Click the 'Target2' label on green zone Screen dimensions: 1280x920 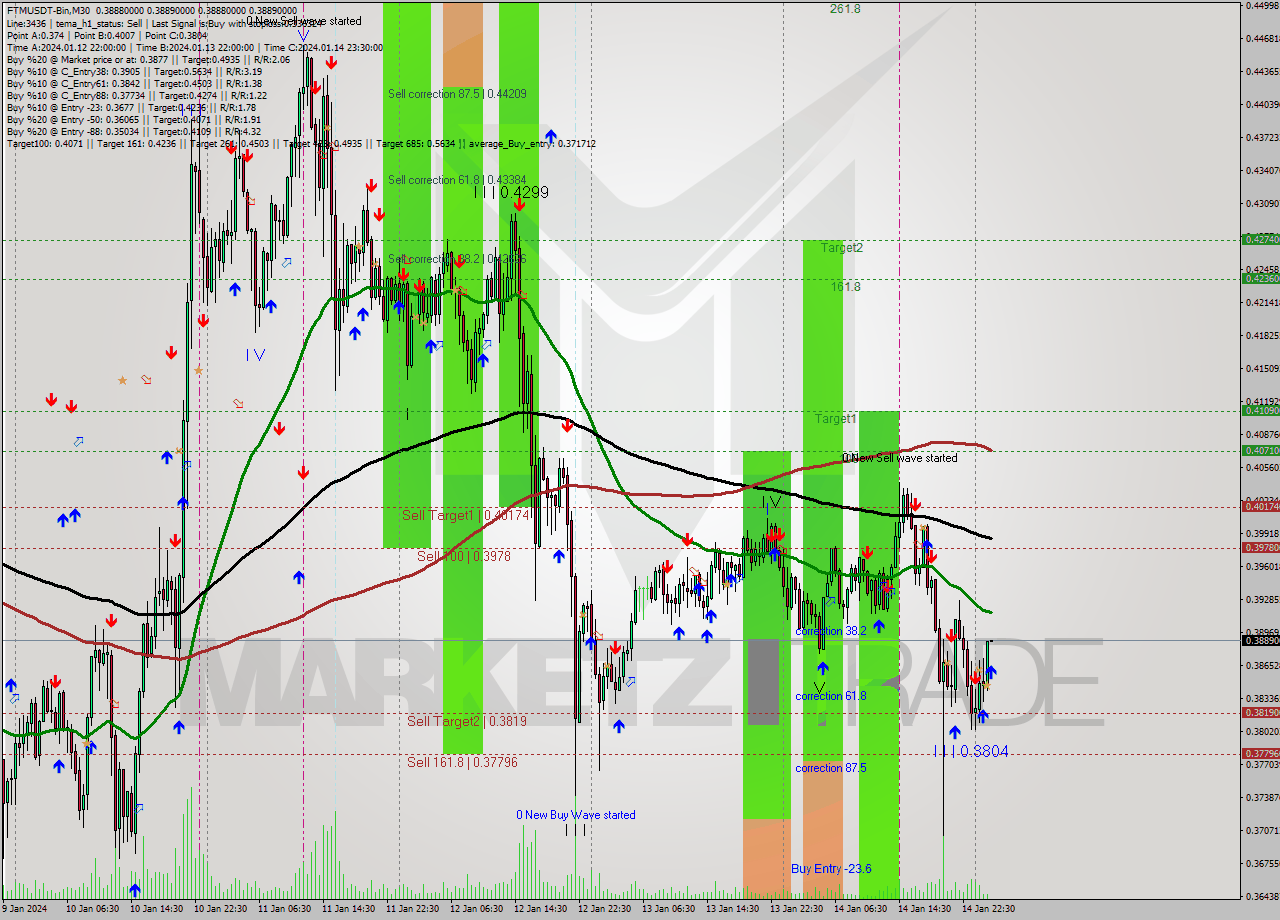click(x=842, y=247)
